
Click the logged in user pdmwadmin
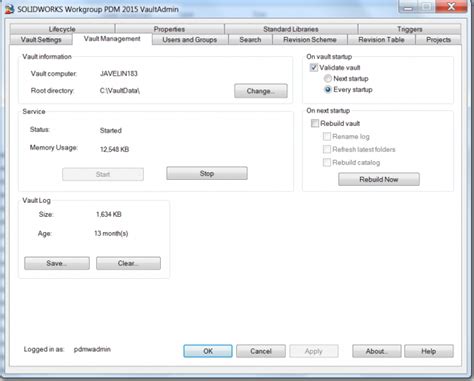tap(92, 349)
